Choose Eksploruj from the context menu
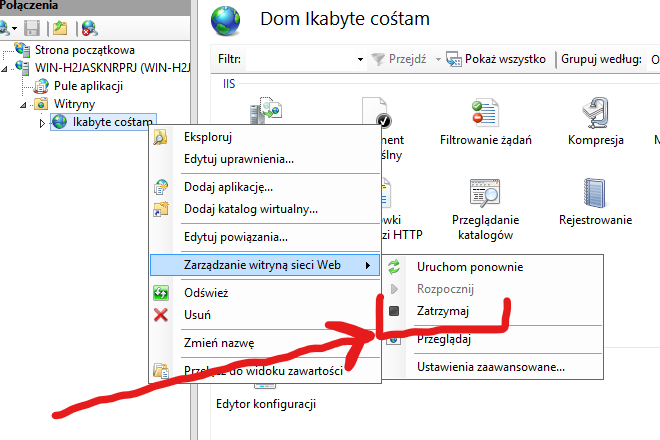The height and width of the screenshot is (440, 660). [208, 137]
